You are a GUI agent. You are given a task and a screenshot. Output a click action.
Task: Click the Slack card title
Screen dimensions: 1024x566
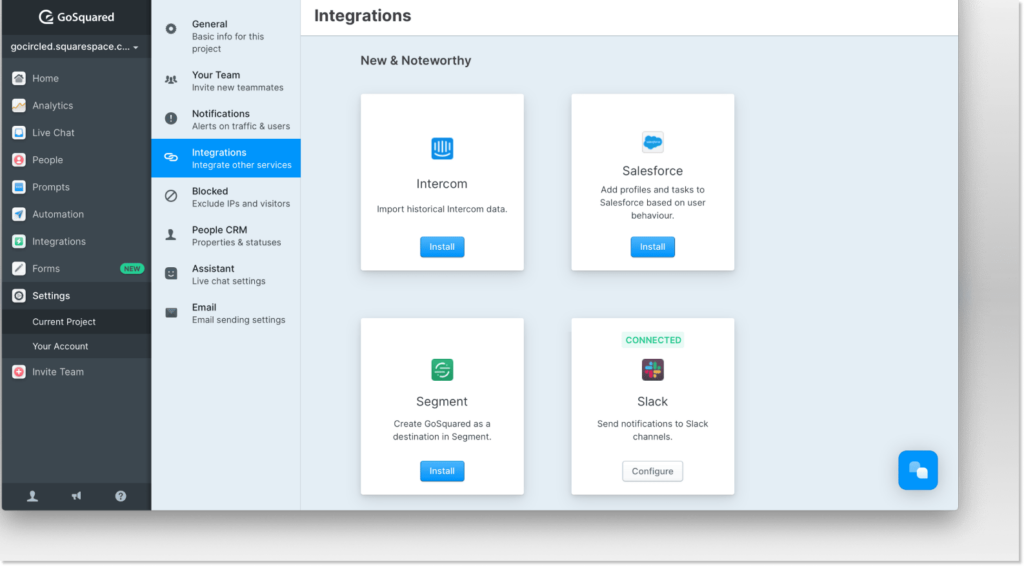click(x=652, y=401)
